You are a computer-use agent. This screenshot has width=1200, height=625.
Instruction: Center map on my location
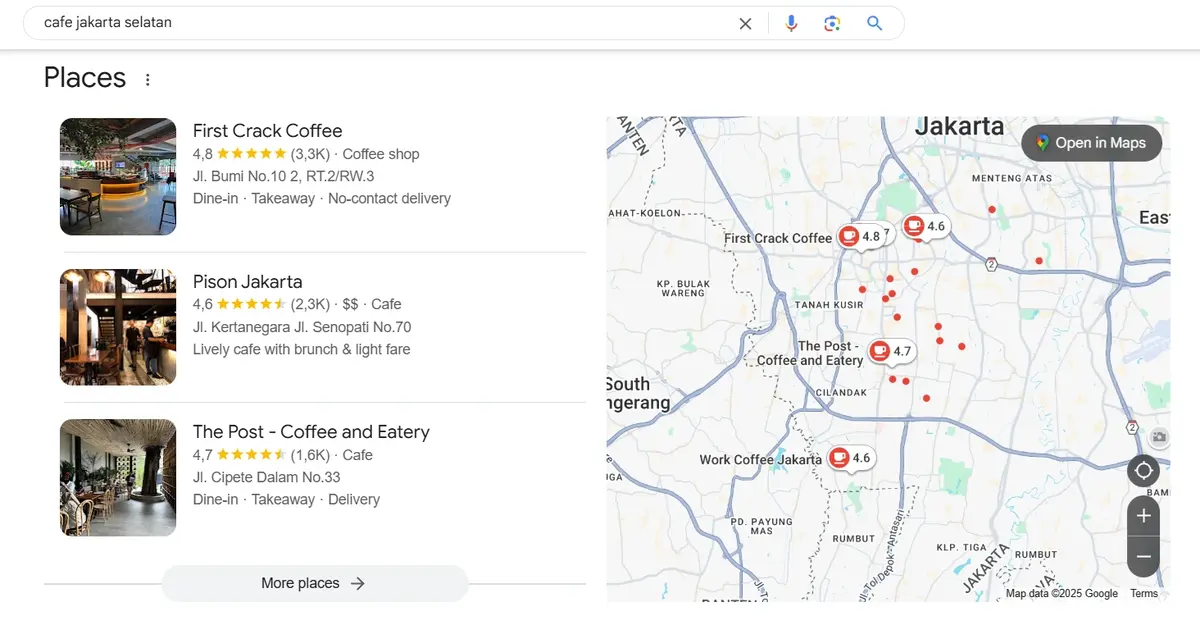click(1143, 469)
